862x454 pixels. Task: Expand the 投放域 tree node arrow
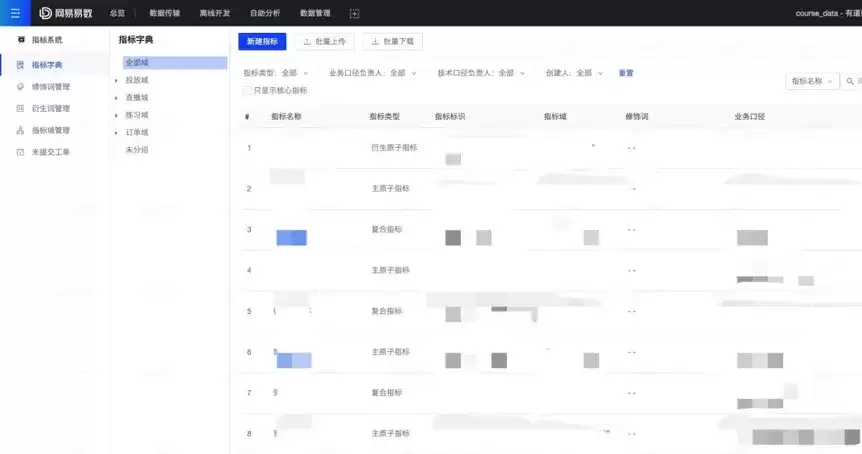116,81
